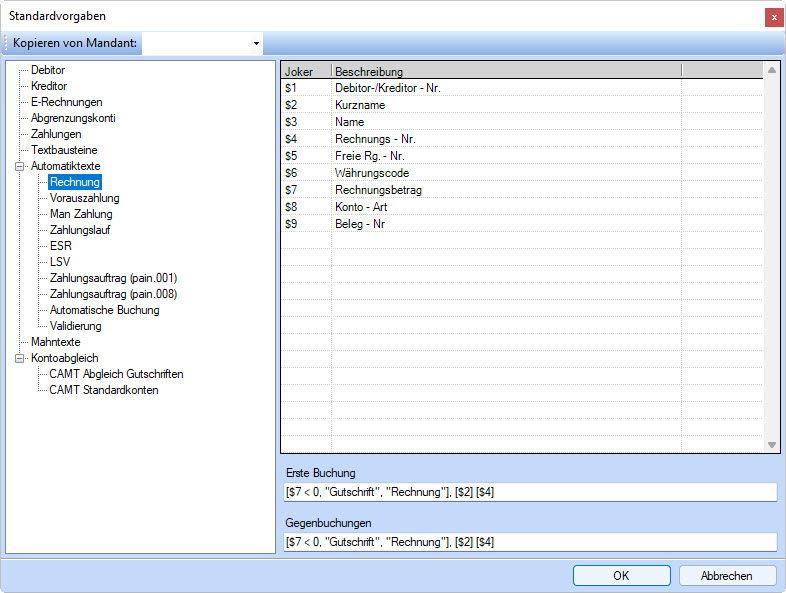The image size is (786, 593).
Task: Close the Standardvorgaben dialog
Action: click(773, 17)
